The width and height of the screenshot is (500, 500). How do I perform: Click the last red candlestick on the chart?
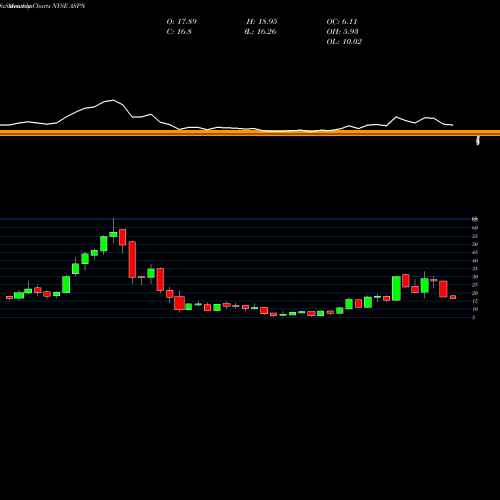[453, 297]
